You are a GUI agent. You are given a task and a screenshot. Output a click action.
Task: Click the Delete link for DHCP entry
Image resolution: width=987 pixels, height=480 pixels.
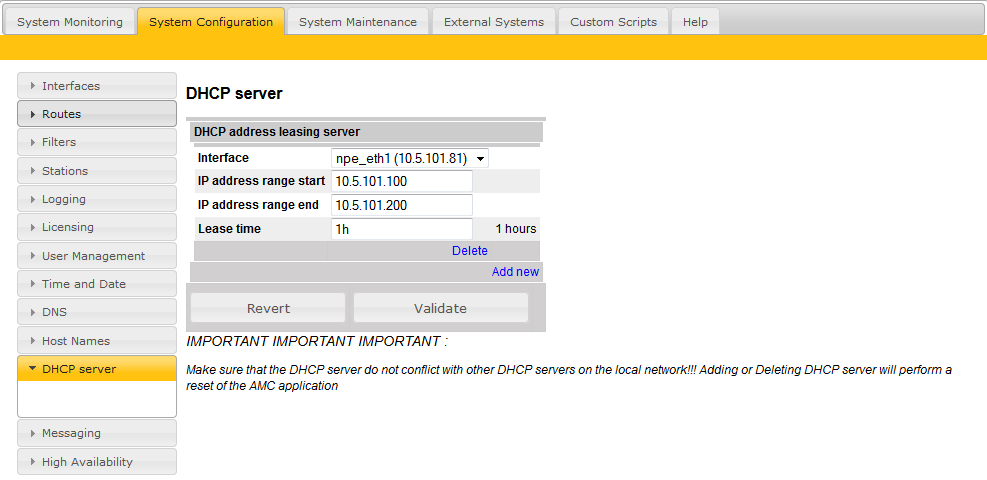click(469, 251)
